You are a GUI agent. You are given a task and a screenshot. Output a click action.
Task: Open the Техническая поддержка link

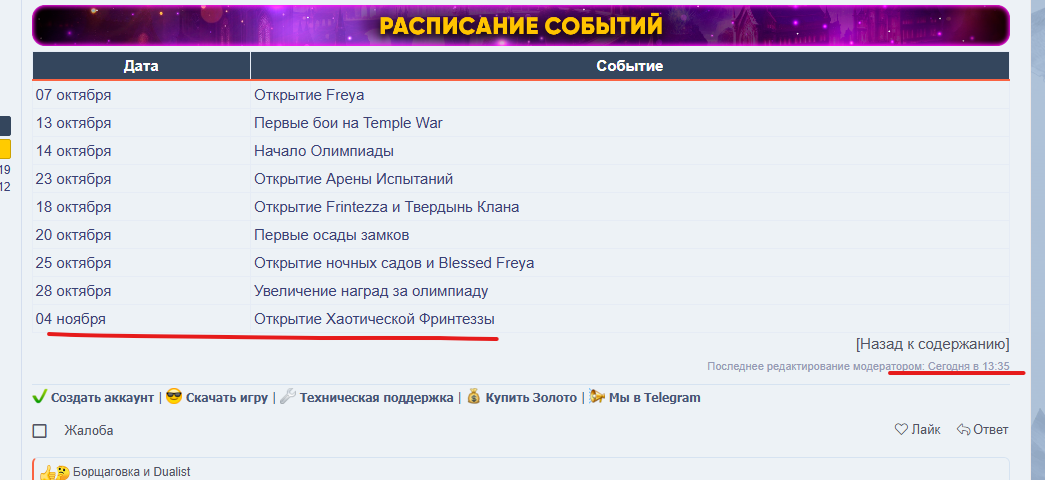376,397
